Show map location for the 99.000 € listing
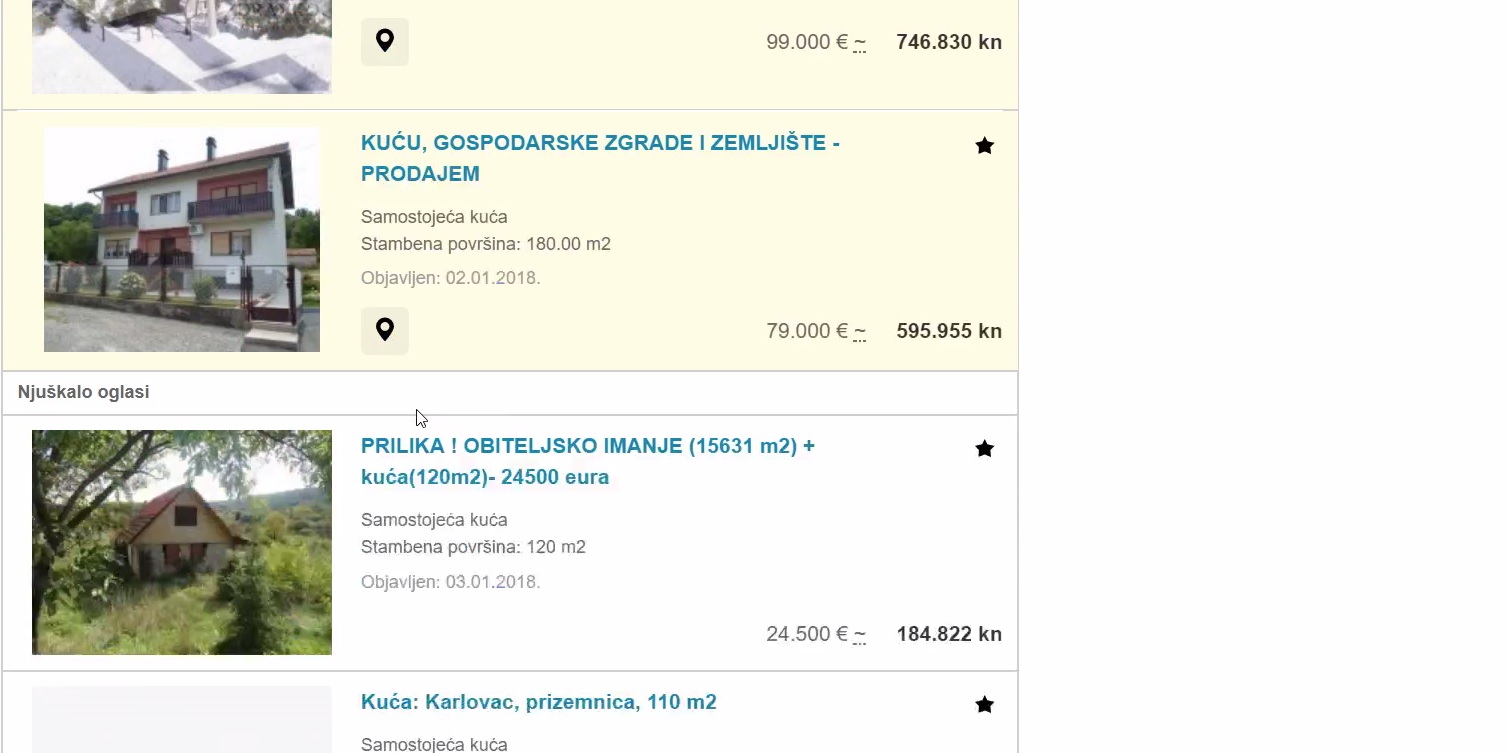This screenshot has height=753, width=1508. (x=385, y=42)
